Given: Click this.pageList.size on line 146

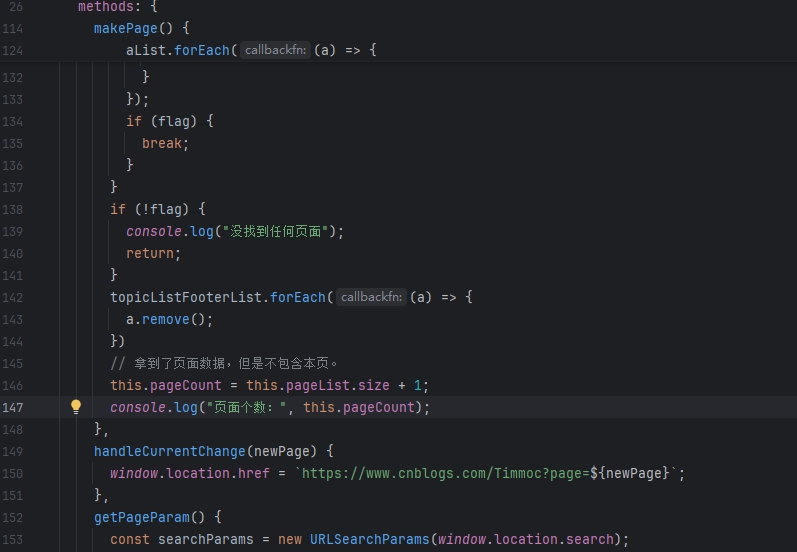Looking at the screenshot, I should 318,385.
